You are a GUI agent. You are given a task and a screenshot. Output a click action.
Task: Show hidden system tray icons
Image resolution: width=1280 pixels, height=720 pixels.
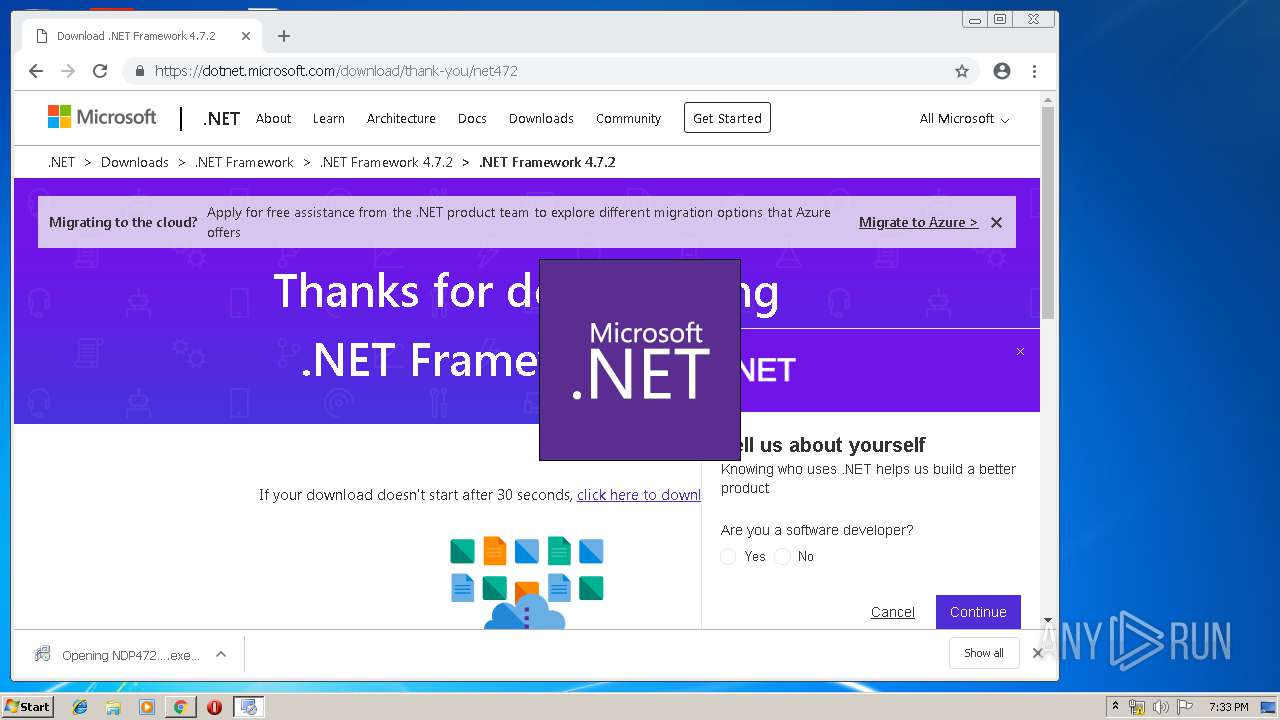1115,707
